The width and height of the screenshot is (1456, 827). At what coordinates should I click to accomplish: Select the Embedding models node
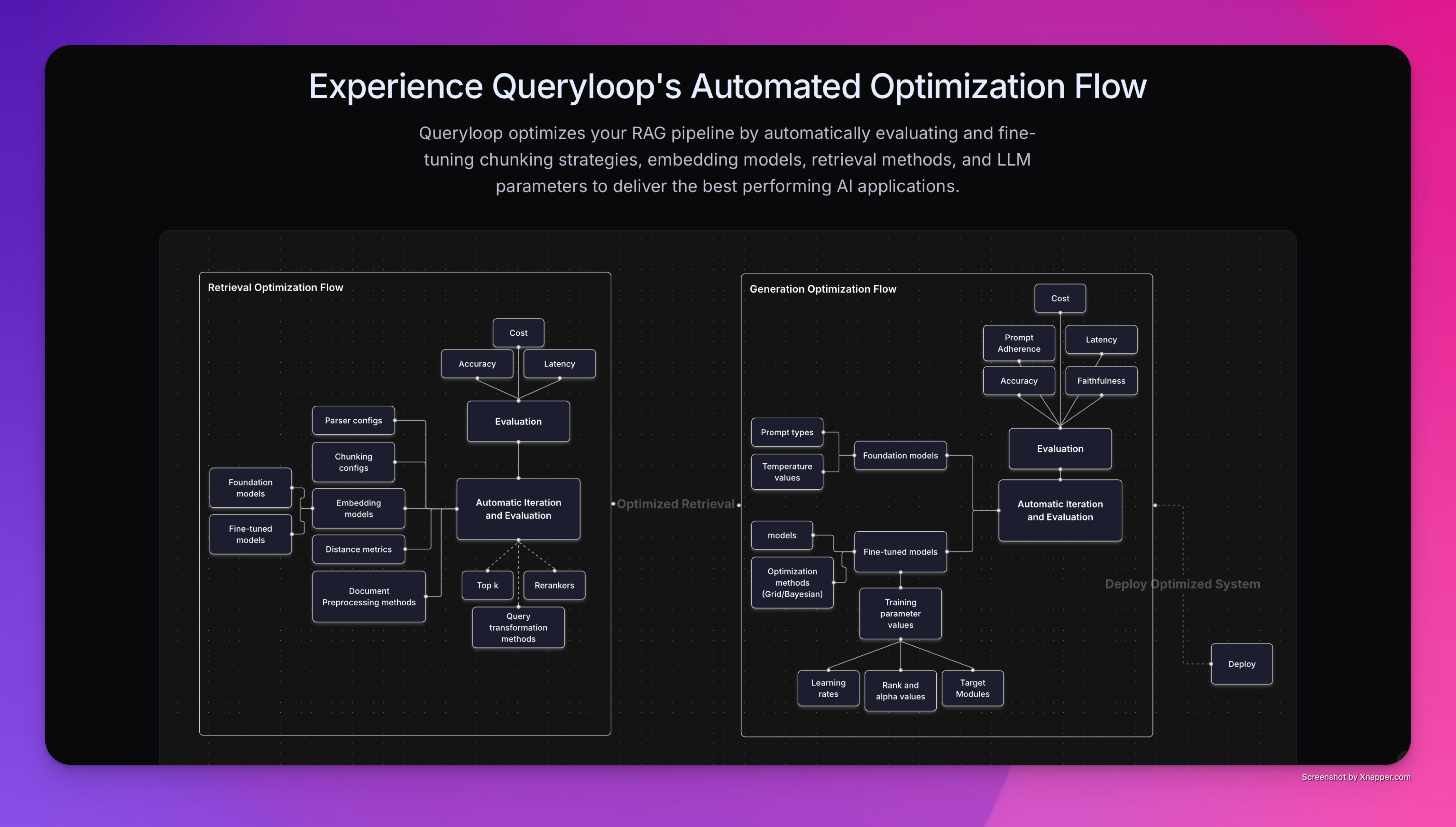tap(358, 508)
